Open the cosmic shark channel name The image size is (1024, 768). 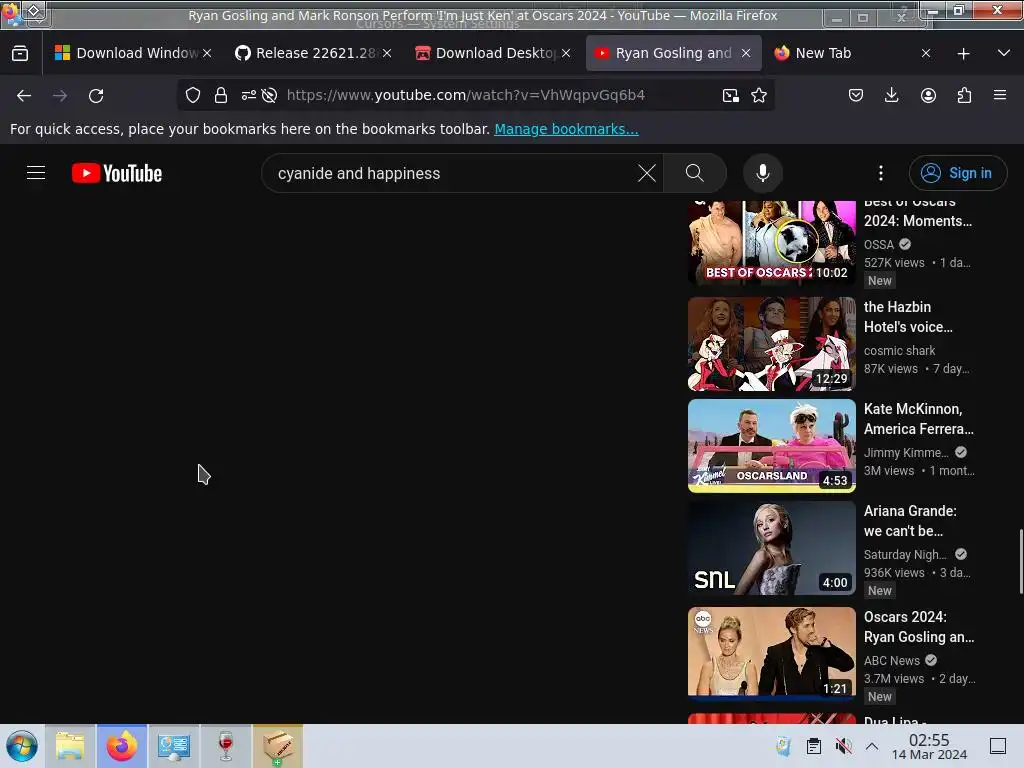(x=899, y=351)
